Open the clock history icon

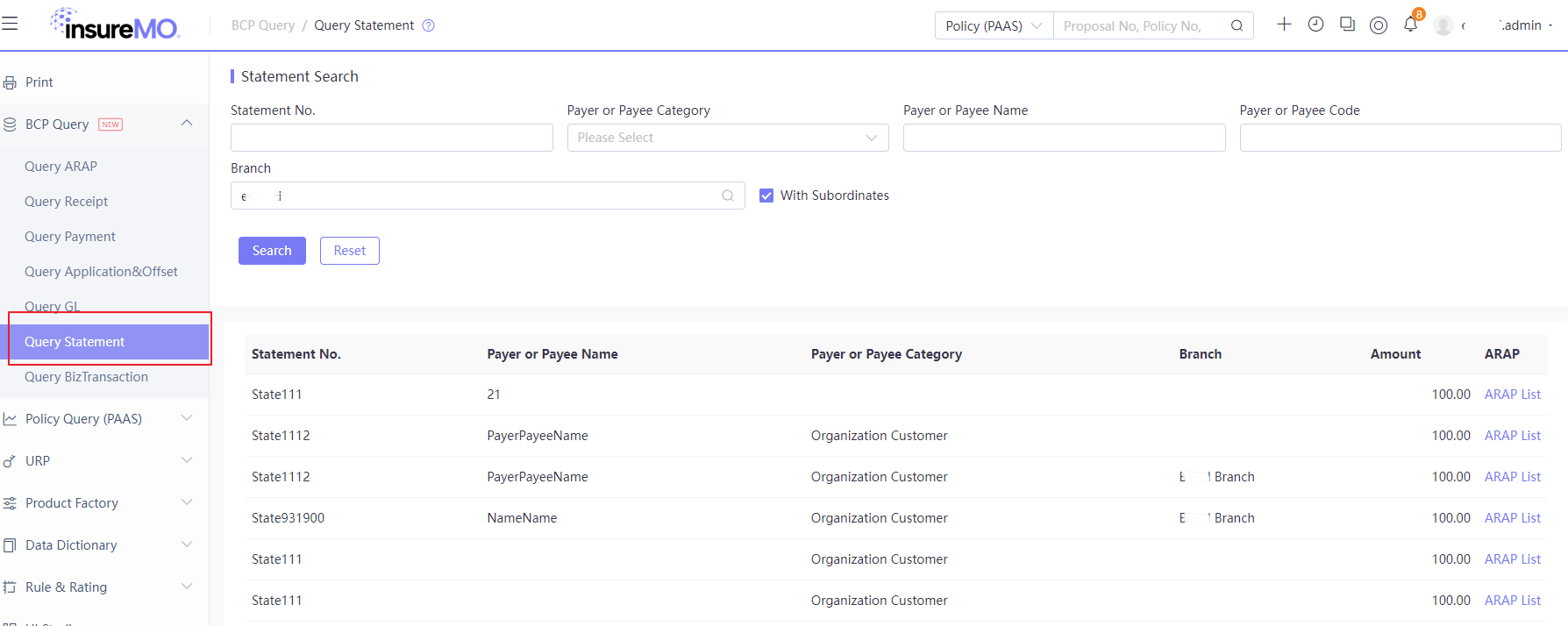pos(1315,25)
